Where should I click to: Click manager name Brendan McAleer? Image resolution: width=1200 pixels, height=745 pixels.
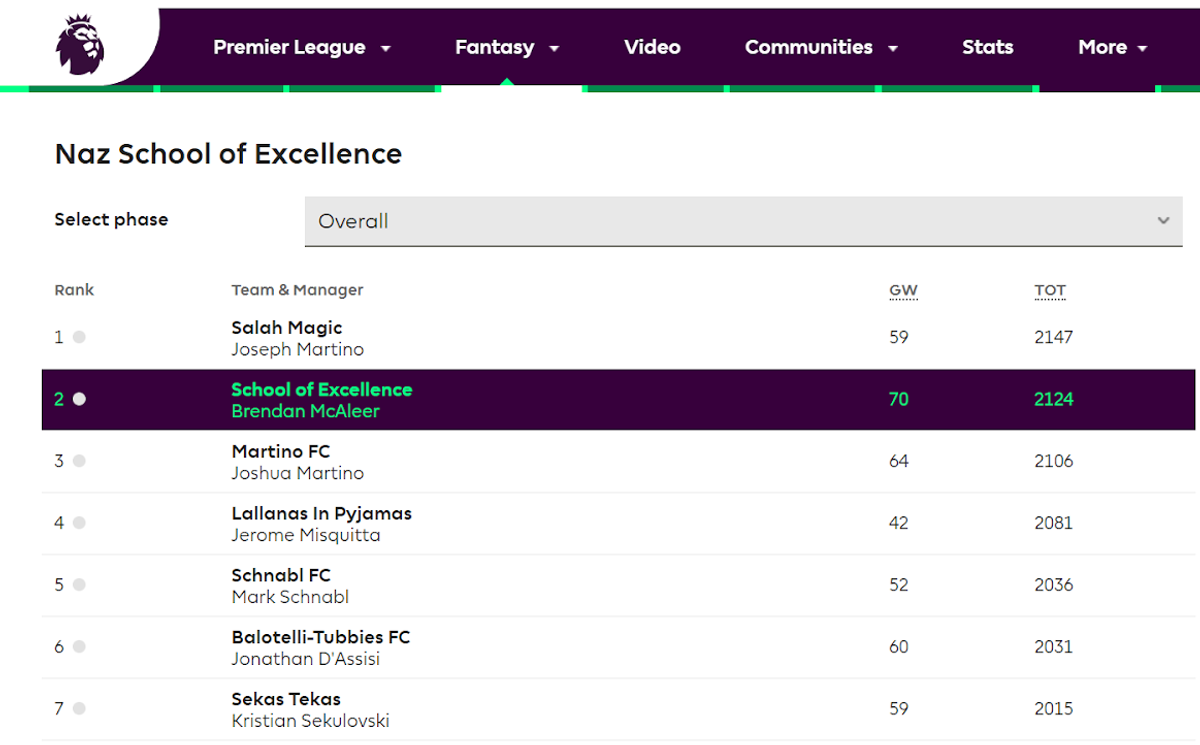(305, 412)
